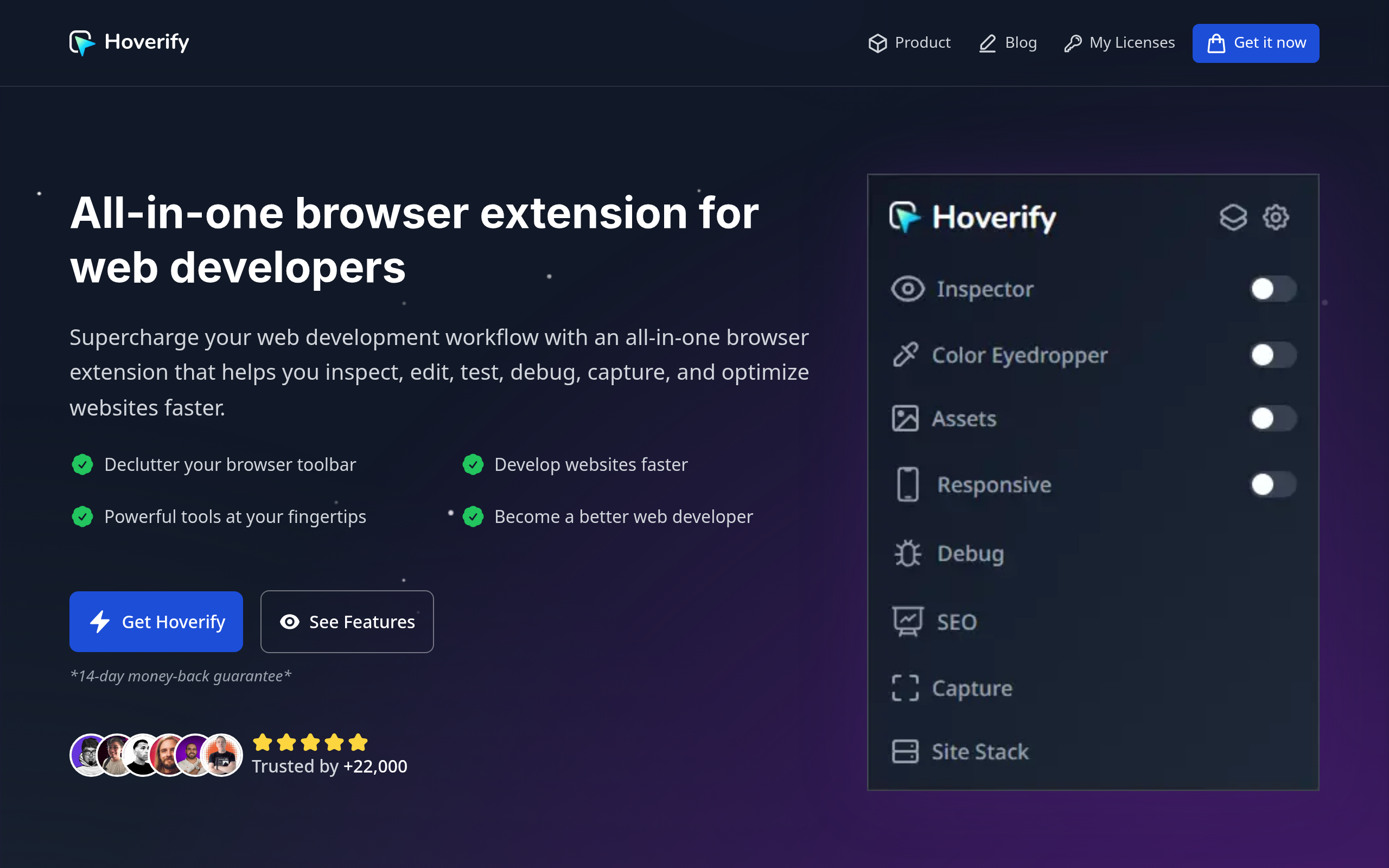Image resolution: width=1389 pixels, height=868 pixels.
Task: Open the settings gear in the Hoverify panel
Action: click(x=1275, y=218)
